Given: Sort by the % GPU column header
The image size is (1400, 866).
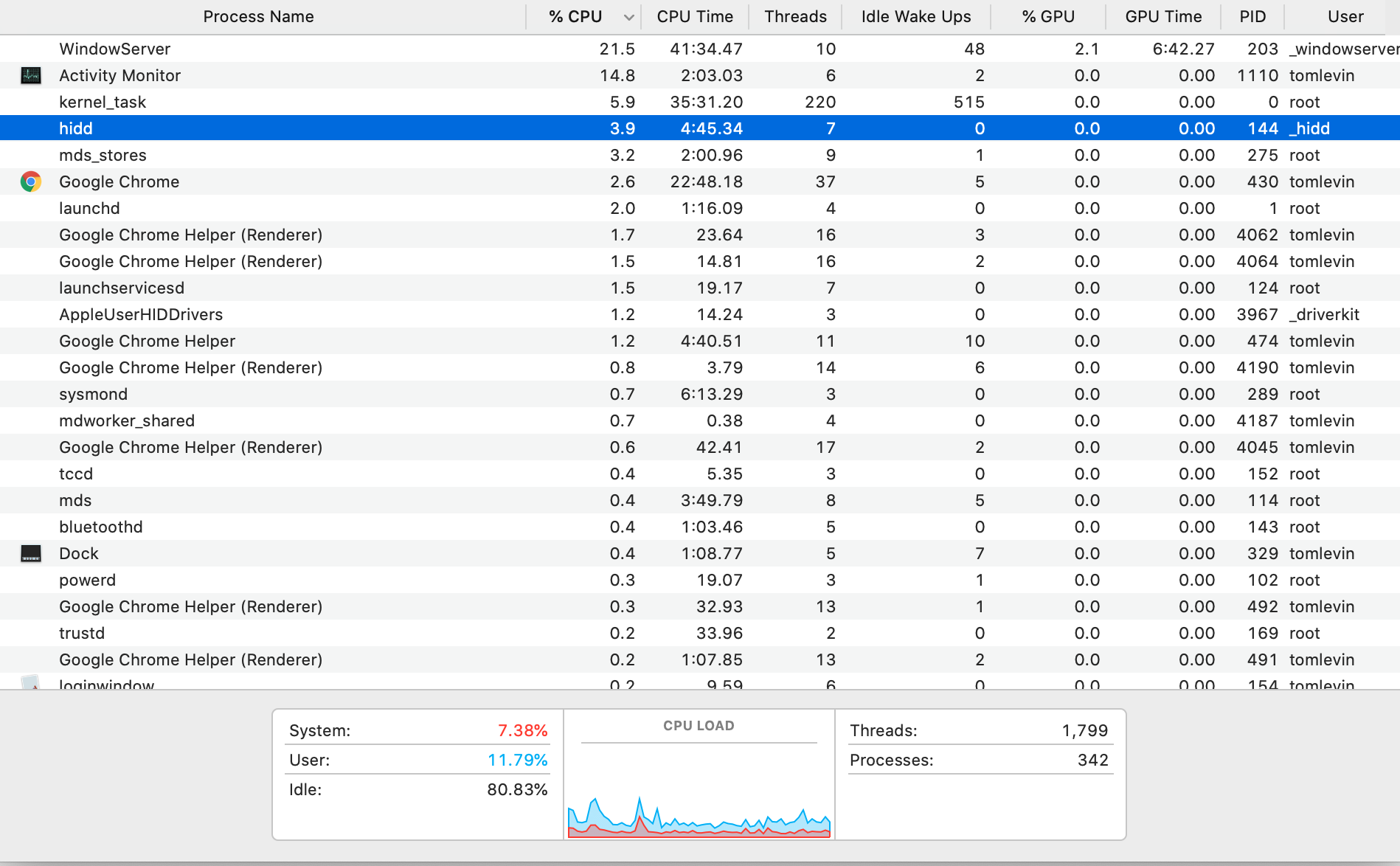Looking at the screenshot, I should click(1048, 17).
